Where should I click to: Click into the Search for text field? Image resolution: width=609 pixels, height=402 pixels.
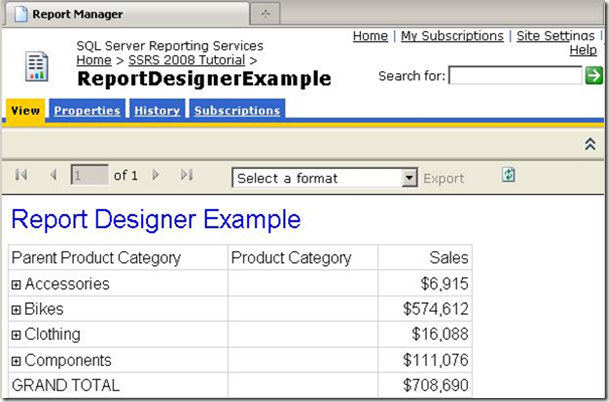tap(515, 75)
